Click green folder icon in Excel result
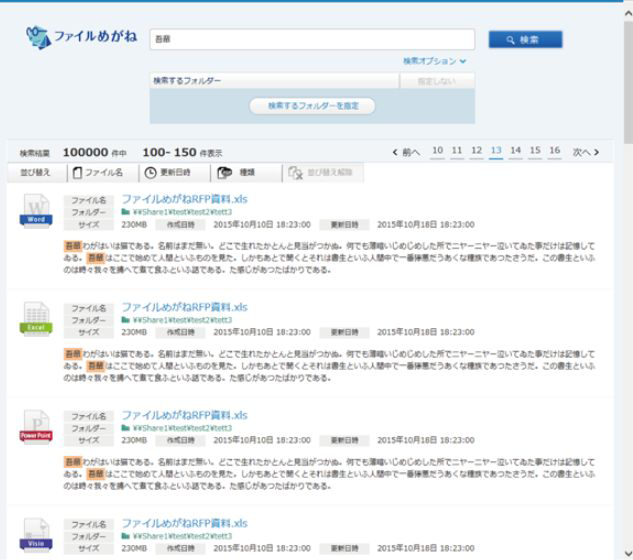 (126, 319)
